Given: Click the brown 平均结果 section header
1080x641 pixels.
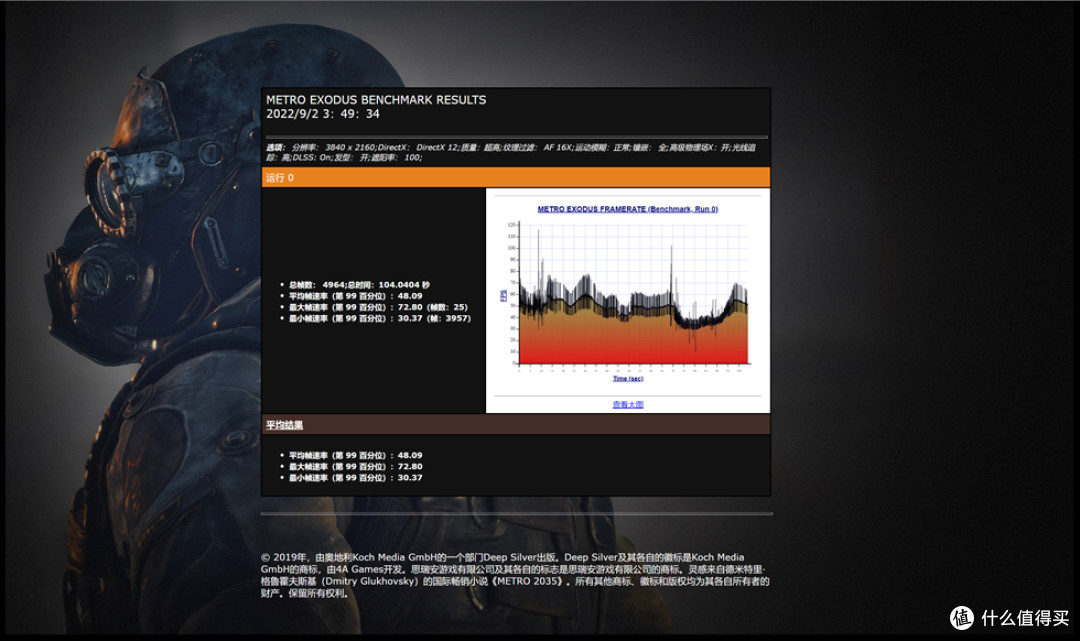Looking at the screenshot, I should pyautogui.click(x=516, y=425).
